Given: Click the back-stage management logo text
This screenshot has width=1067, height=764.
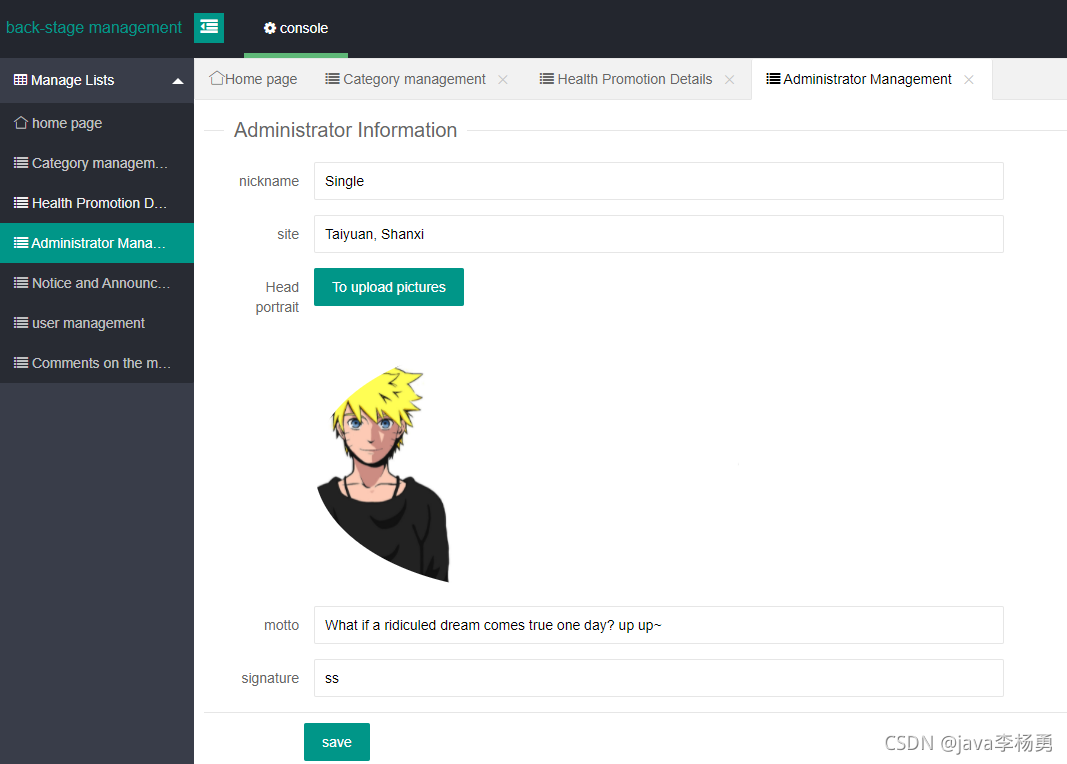Looking at the screenshot, I should pyautogui.click(x=94, y=27).
